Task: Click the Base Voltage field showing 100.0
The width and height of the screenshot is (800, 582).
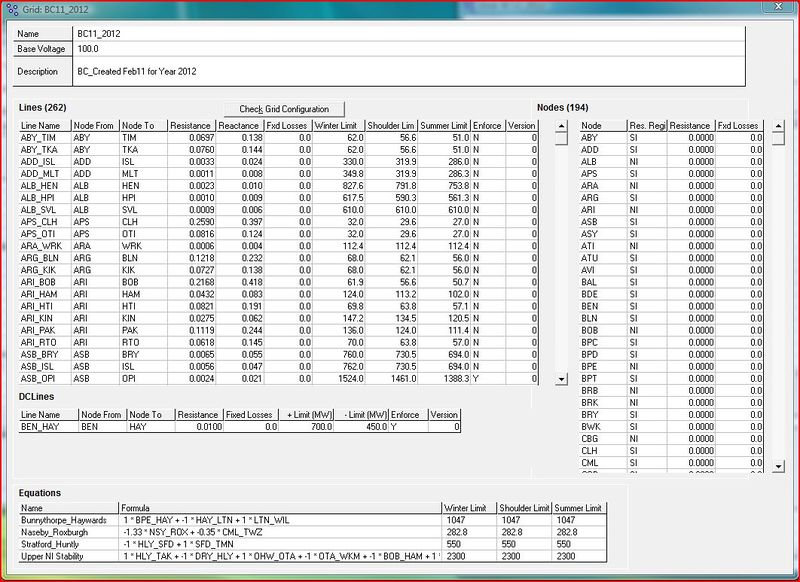Action: [x=409, y=49]
